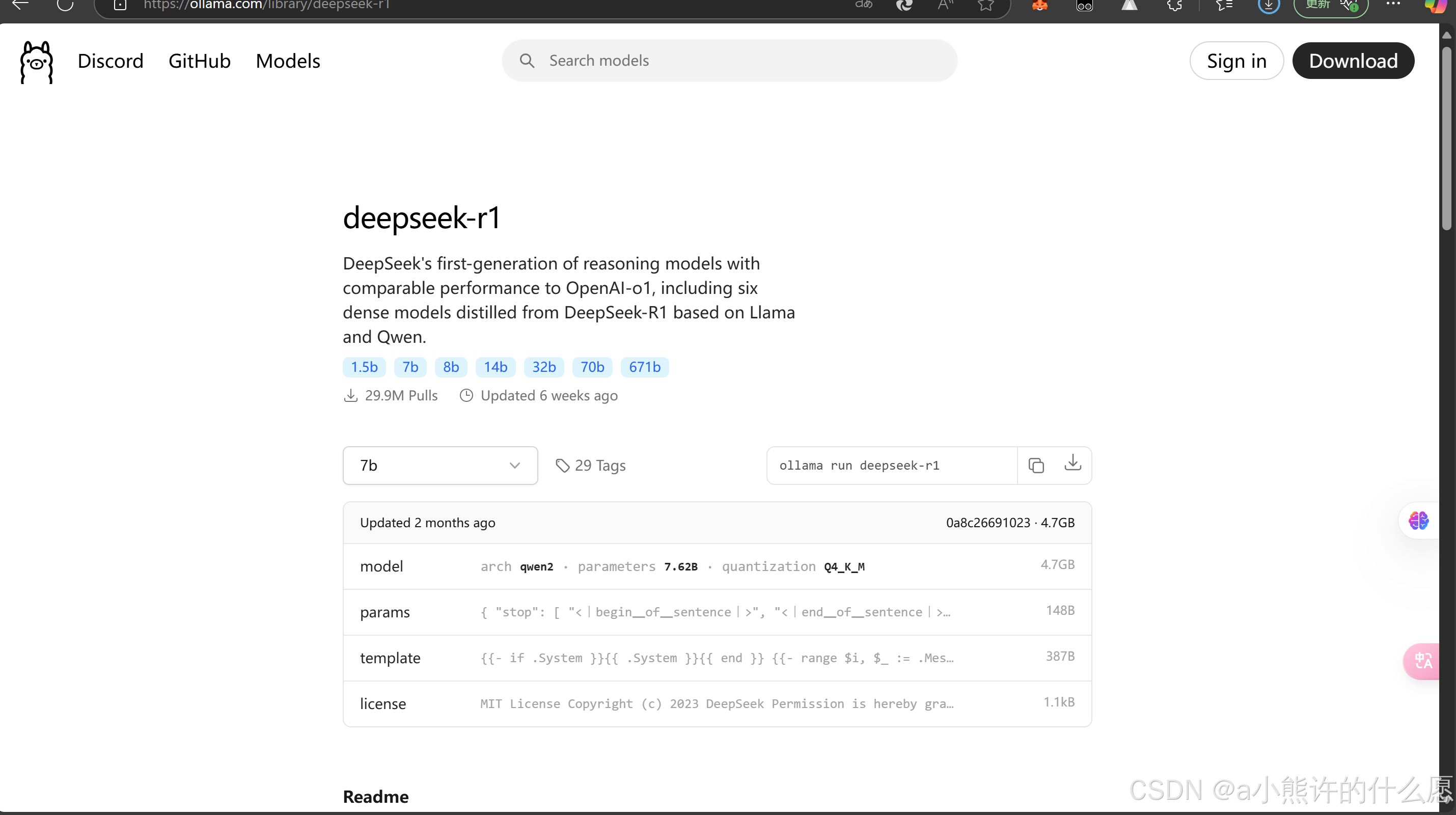Open the Models navigation item
Viewport: 1456px width, 815px height.
click(x=288, y=61)
